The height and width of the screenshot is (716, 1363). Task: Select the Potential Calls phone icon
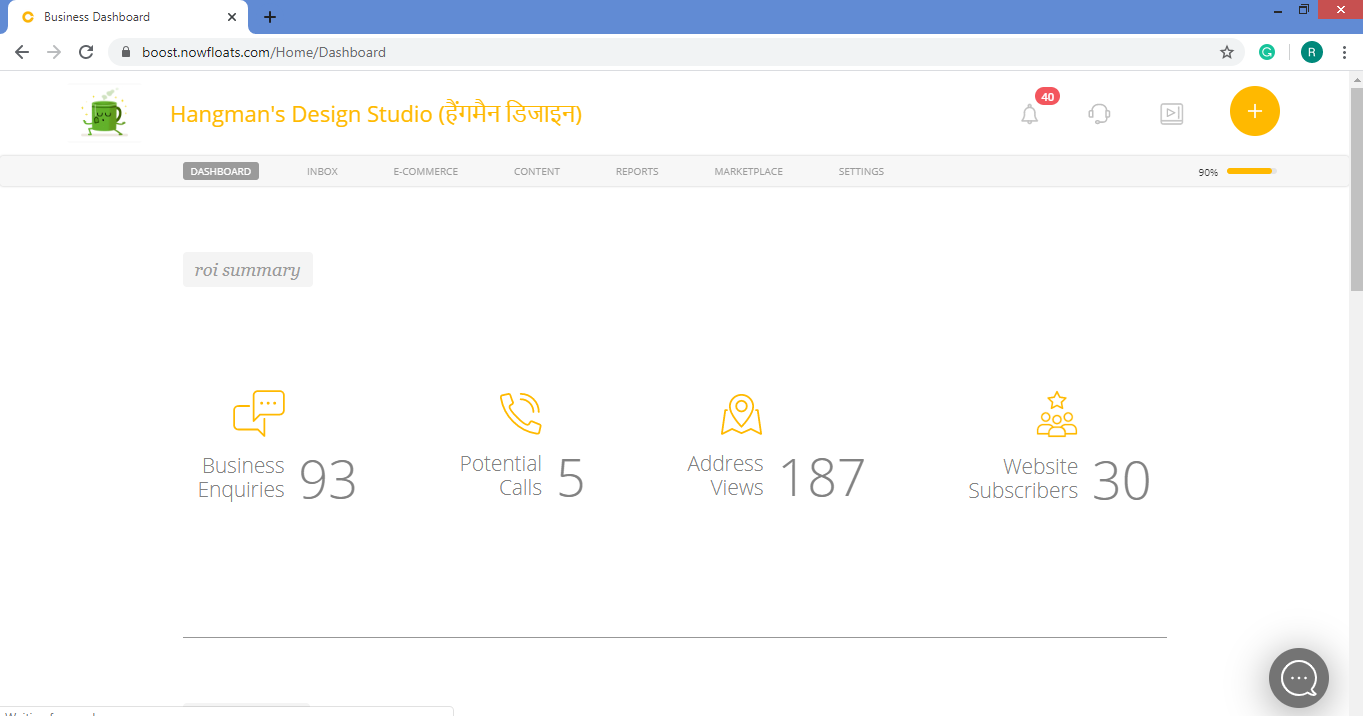[x=520, y=410]
